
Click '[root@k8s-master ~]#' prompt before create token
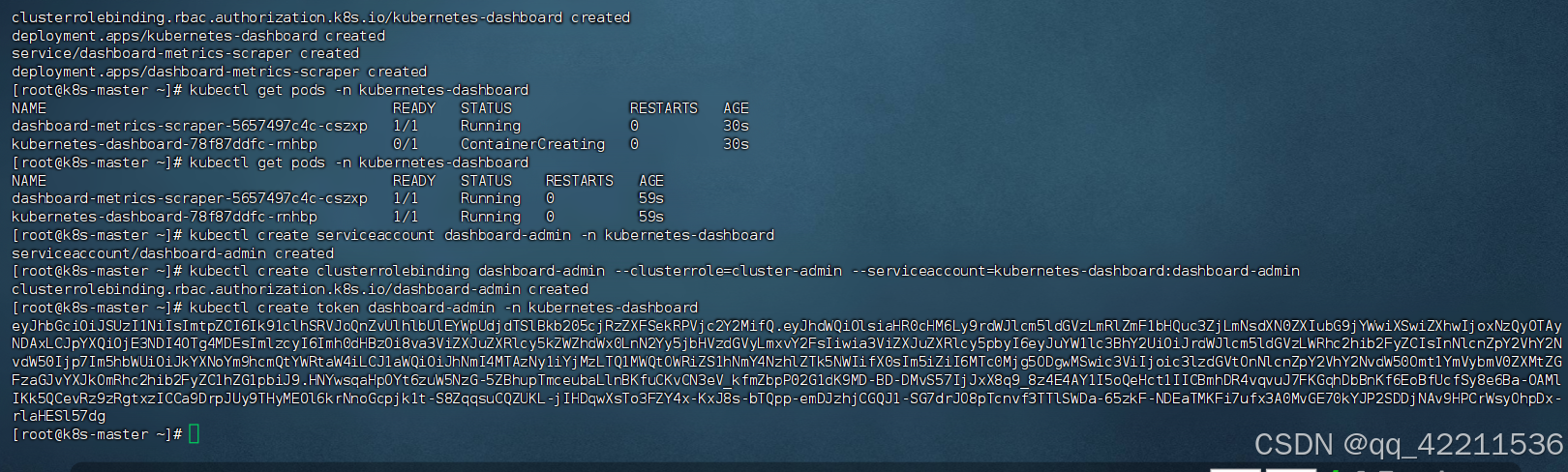[97, 308]
